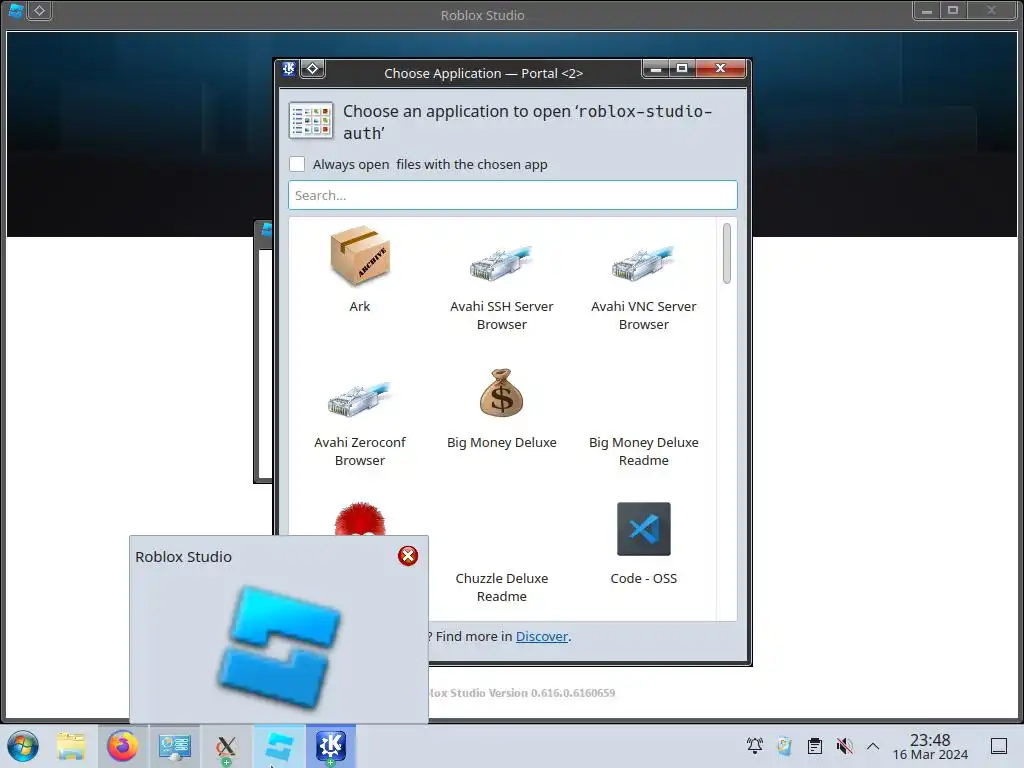Screen dimensions: 1024x768
Task: Open notifications bell in system tray
Action: [755, 746]
